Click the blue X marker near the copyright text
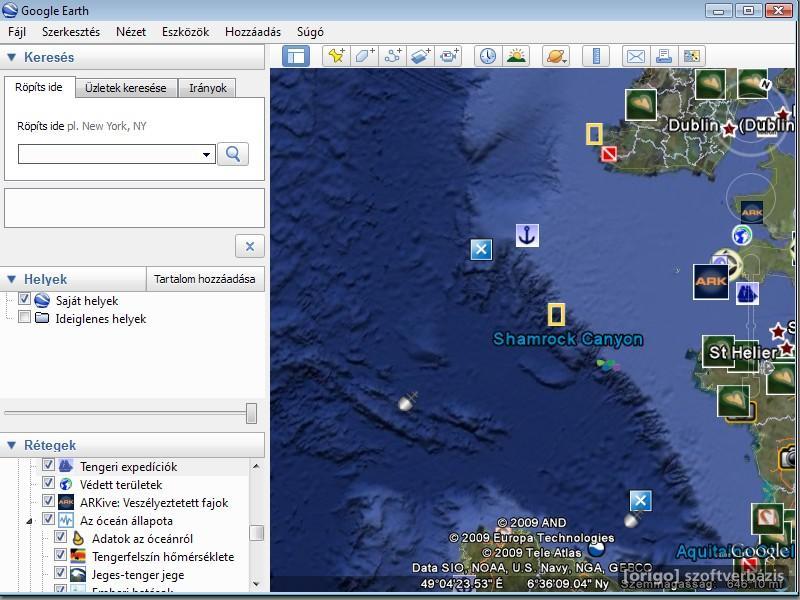The width and height of the screenshot is (800, 600). pos(640,501)
